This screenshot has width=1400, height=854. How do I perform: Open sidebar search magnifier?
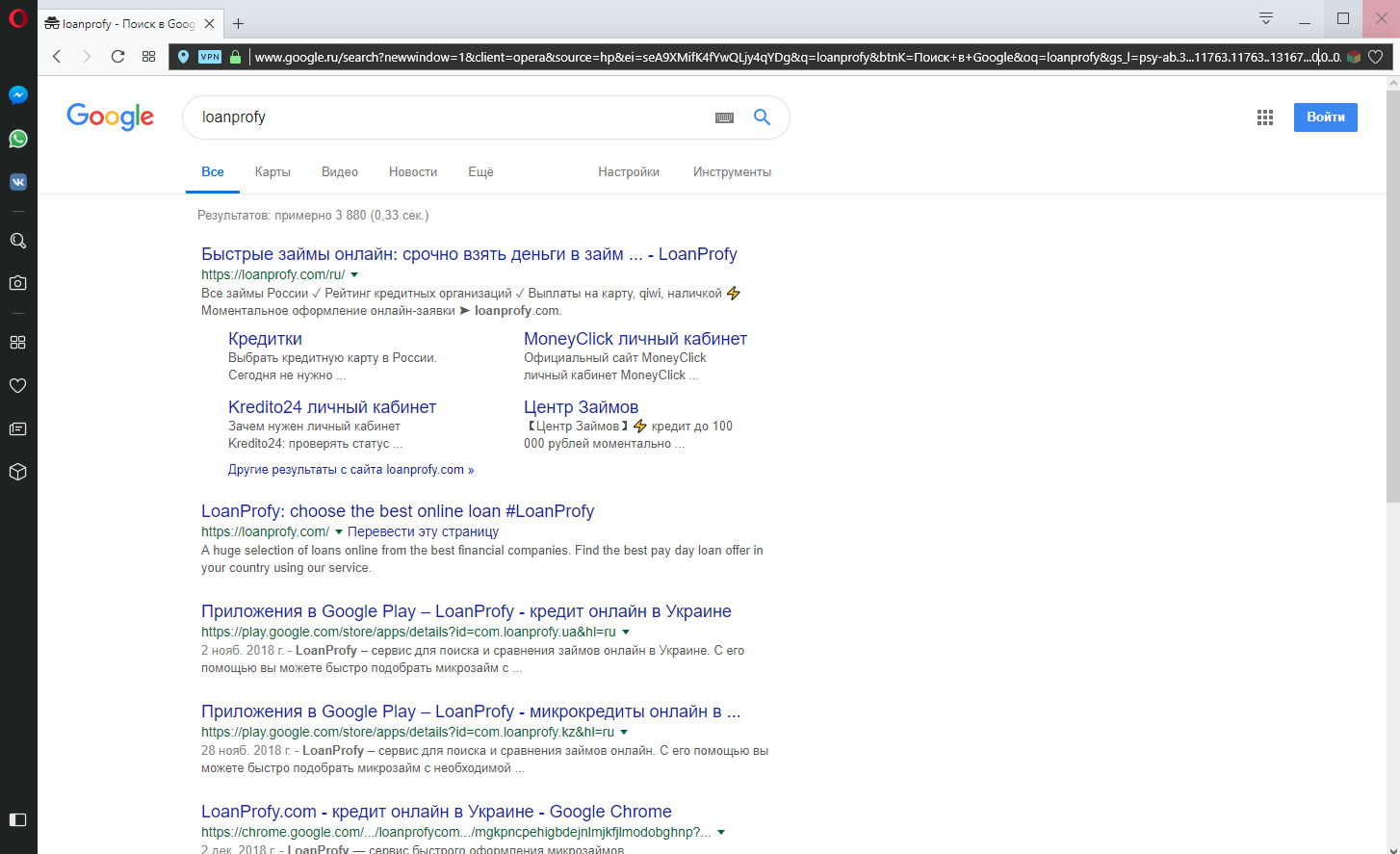click(17, 241)
